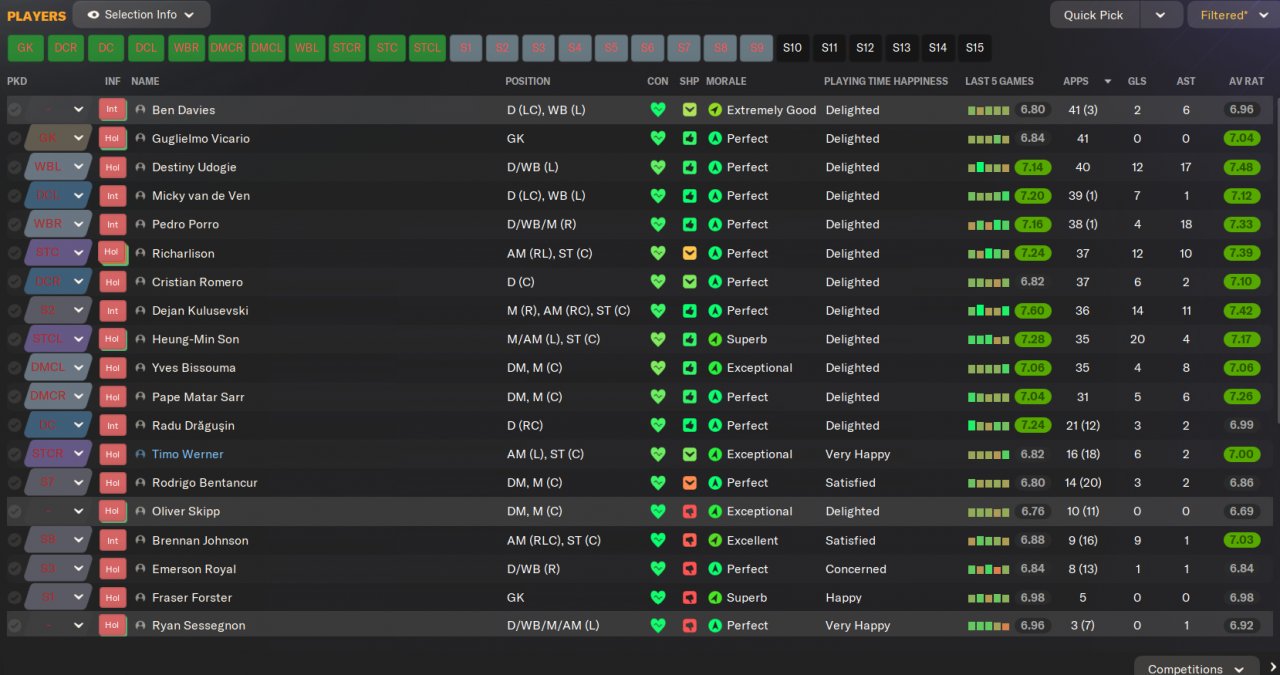Sort by the AV RAT column header

[x=1246, y=81]
